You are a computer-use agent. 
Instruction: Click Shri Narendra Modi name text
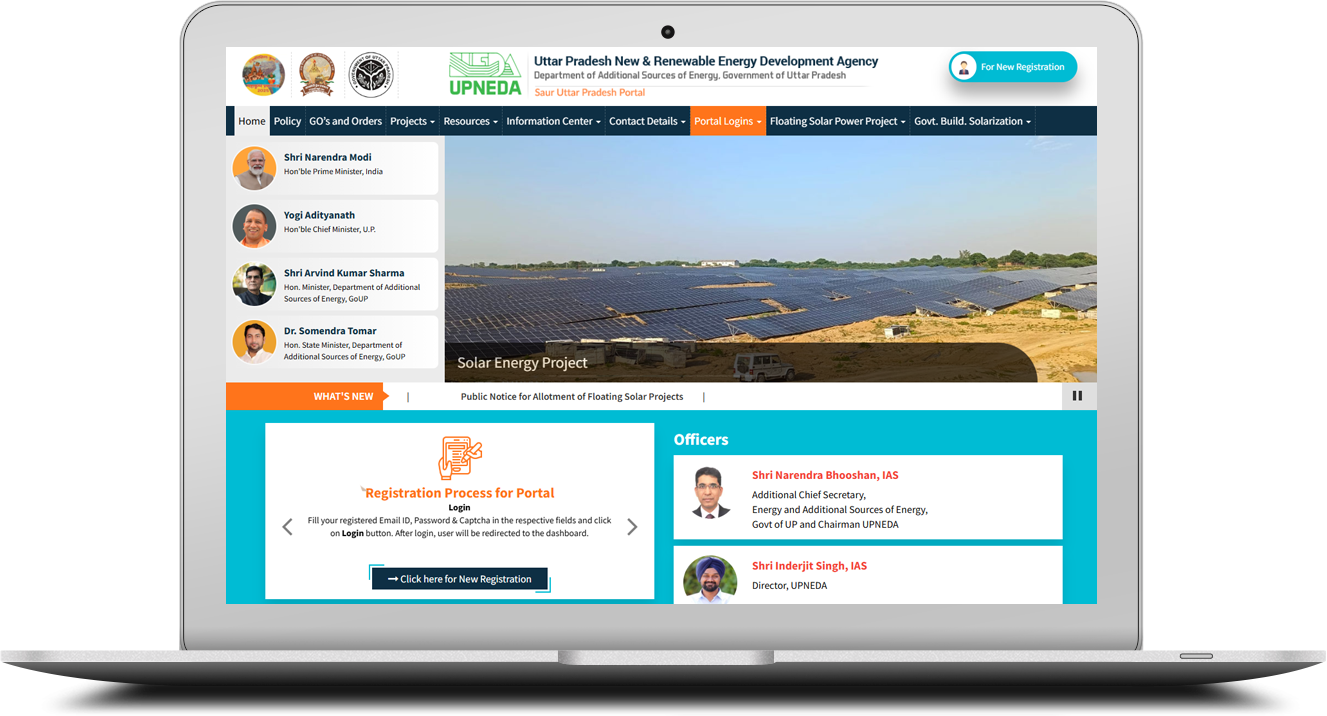tap(327, 157)
